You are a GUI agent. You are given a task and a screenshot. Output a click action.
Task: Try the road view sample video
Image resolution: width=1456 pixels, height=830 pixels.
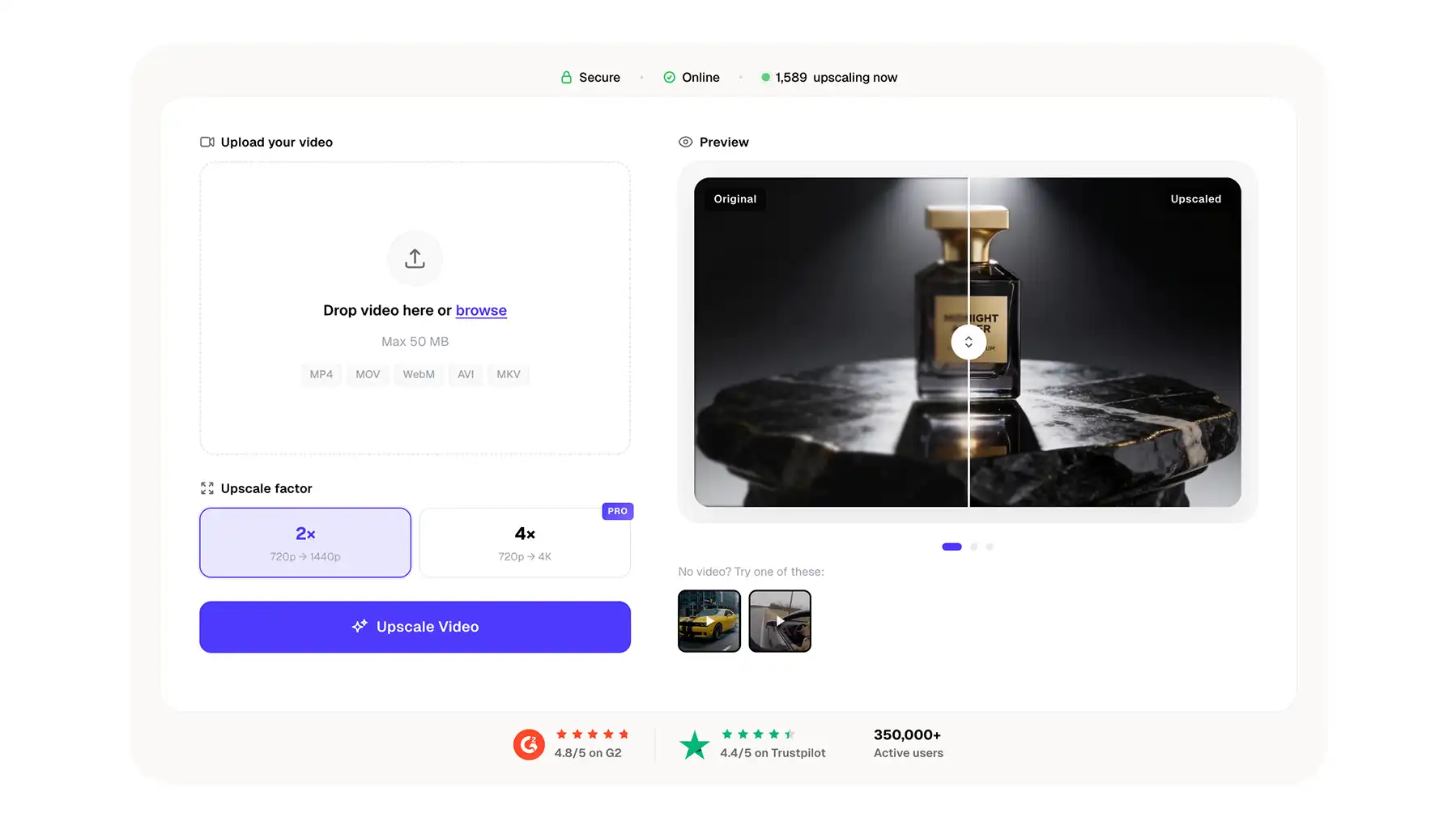pyautogui.click(x=780, y=621)
